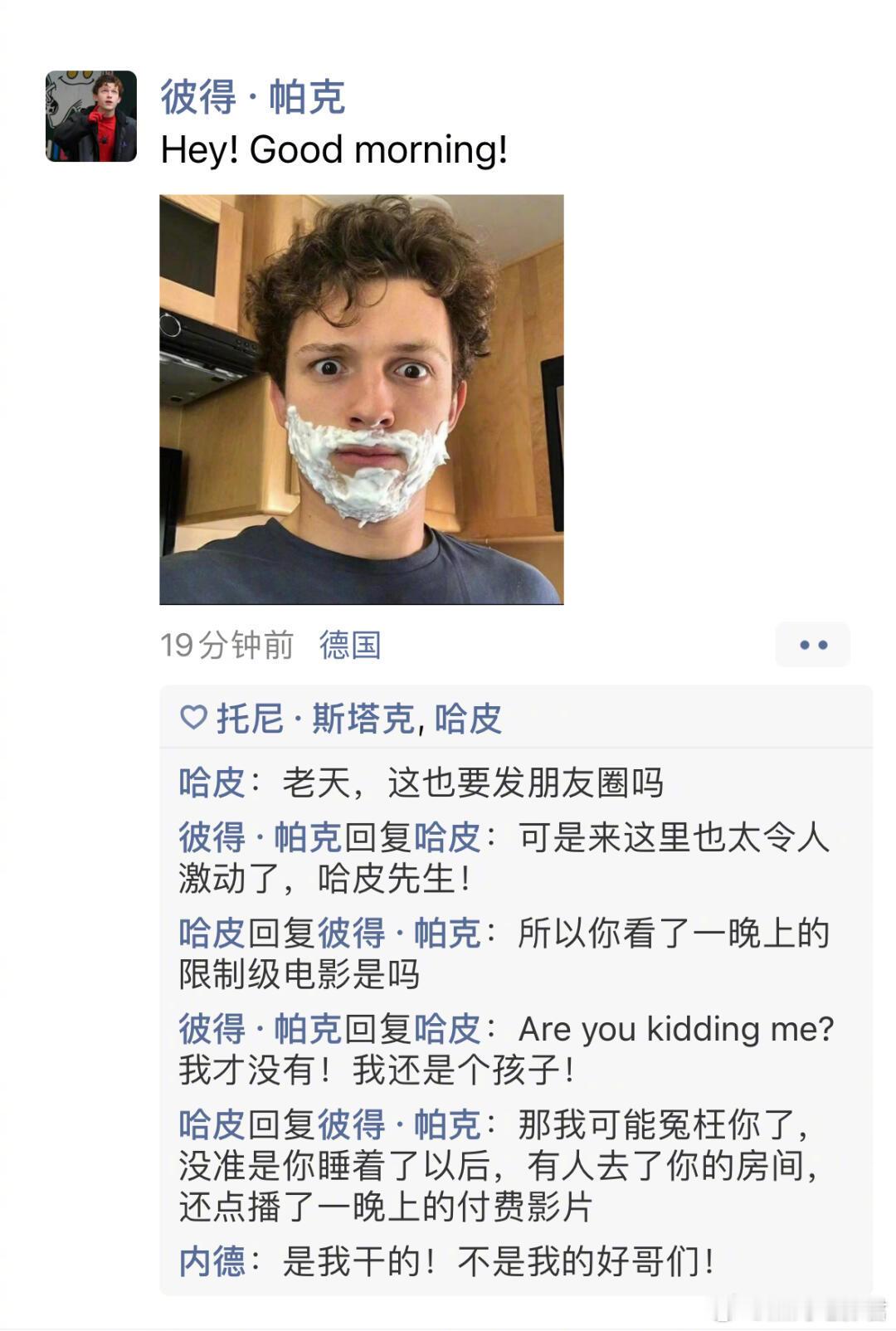Reply to comment 可是来这里也太令人激动了
896x1331 pixels.
pyautogui.click(x=504, y=858)
